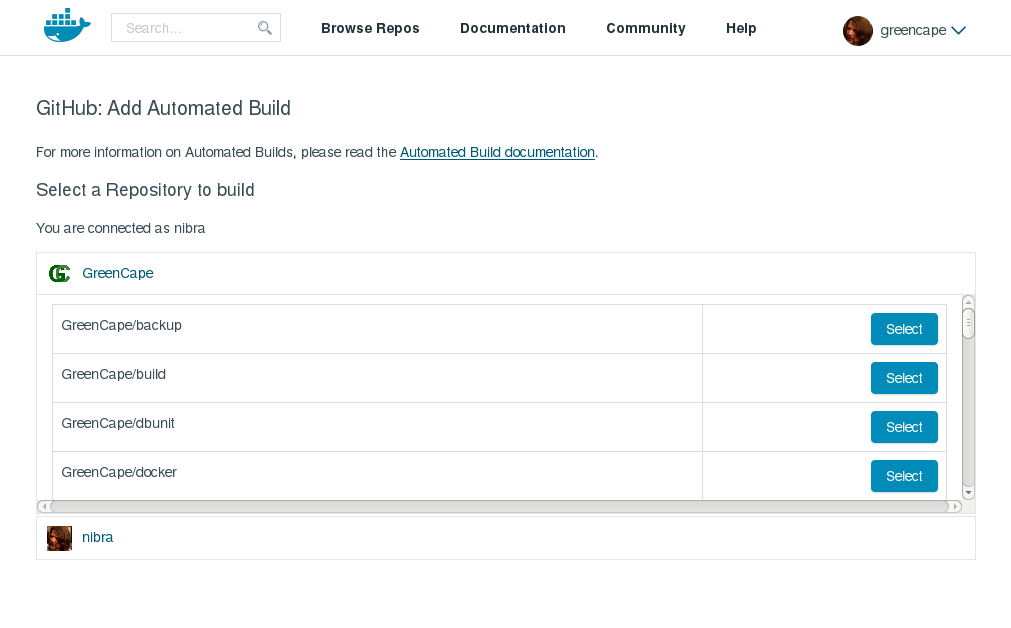Open the Browse Repos menu
This screenshot has height=628, width=1011.
[x=370, y=28]
